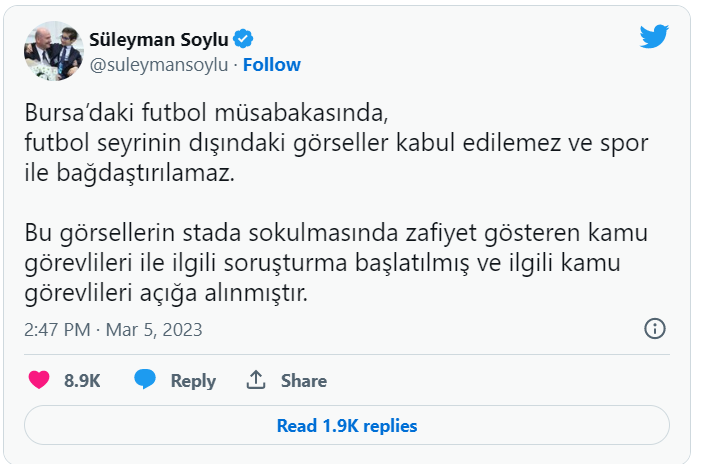Viewport: 702px width, 464px height.
Task: Click the 8.9K likes count
Action: click(82, 380)
